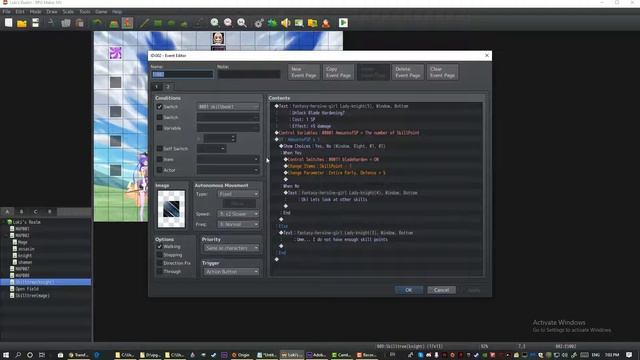This screenshot has width=640, height=360.
Task: Select the Shadow Pen tool
Action: click(198, 23)
